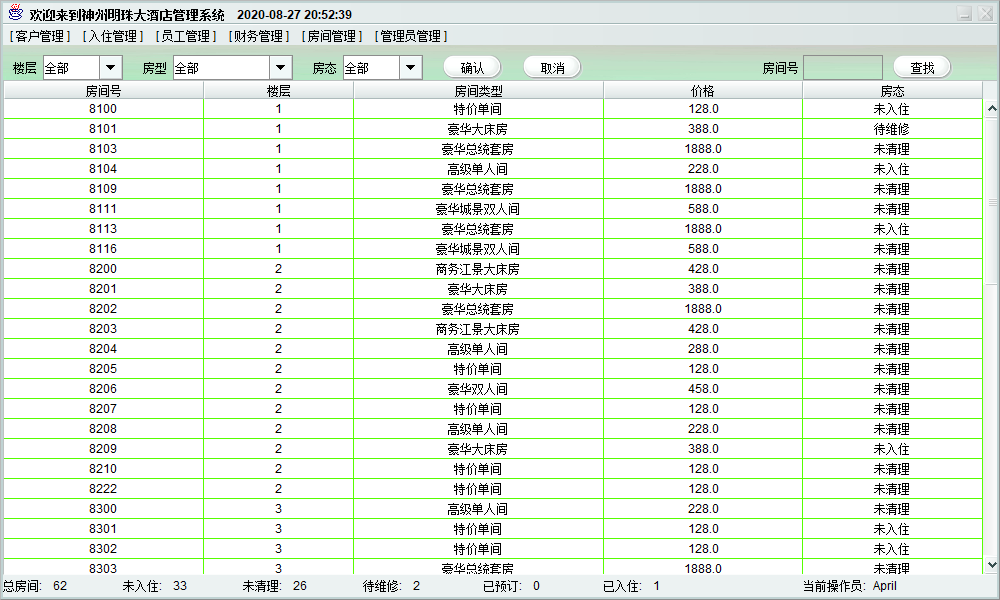Select room 8205 cell
The image size is (1000, 600).
pos(103,369)
